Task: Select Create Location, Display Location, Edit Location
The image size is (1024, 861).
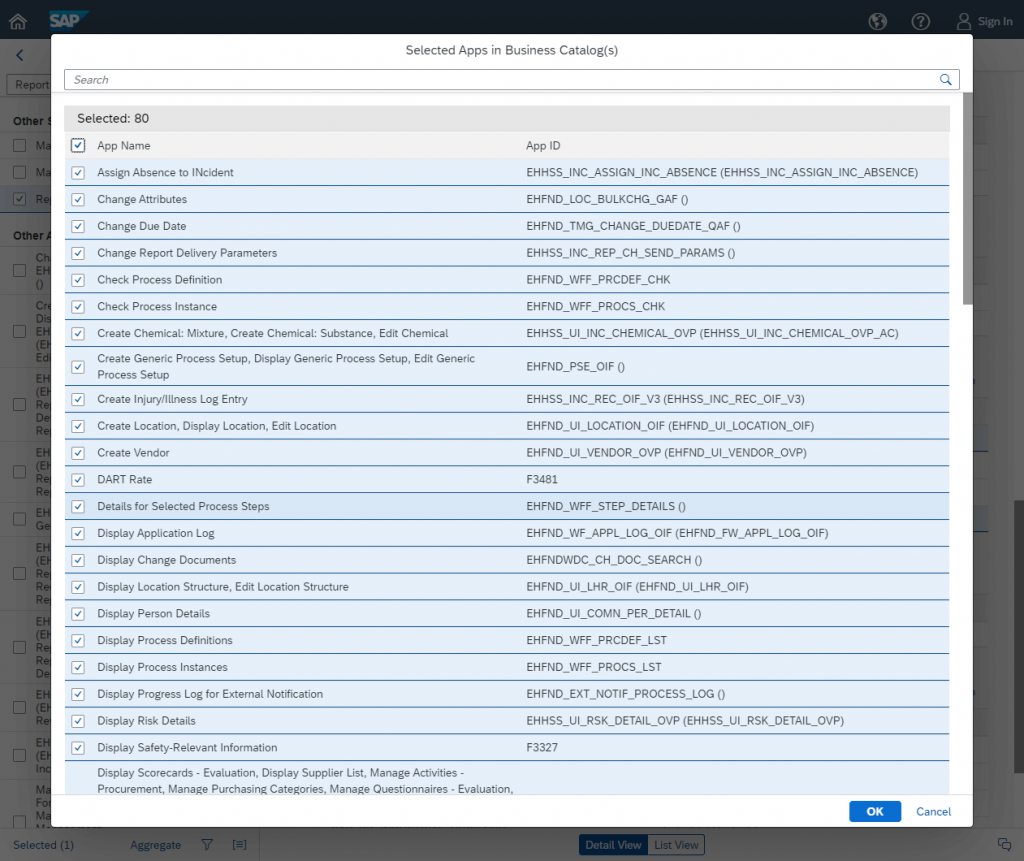Action: 507,426
